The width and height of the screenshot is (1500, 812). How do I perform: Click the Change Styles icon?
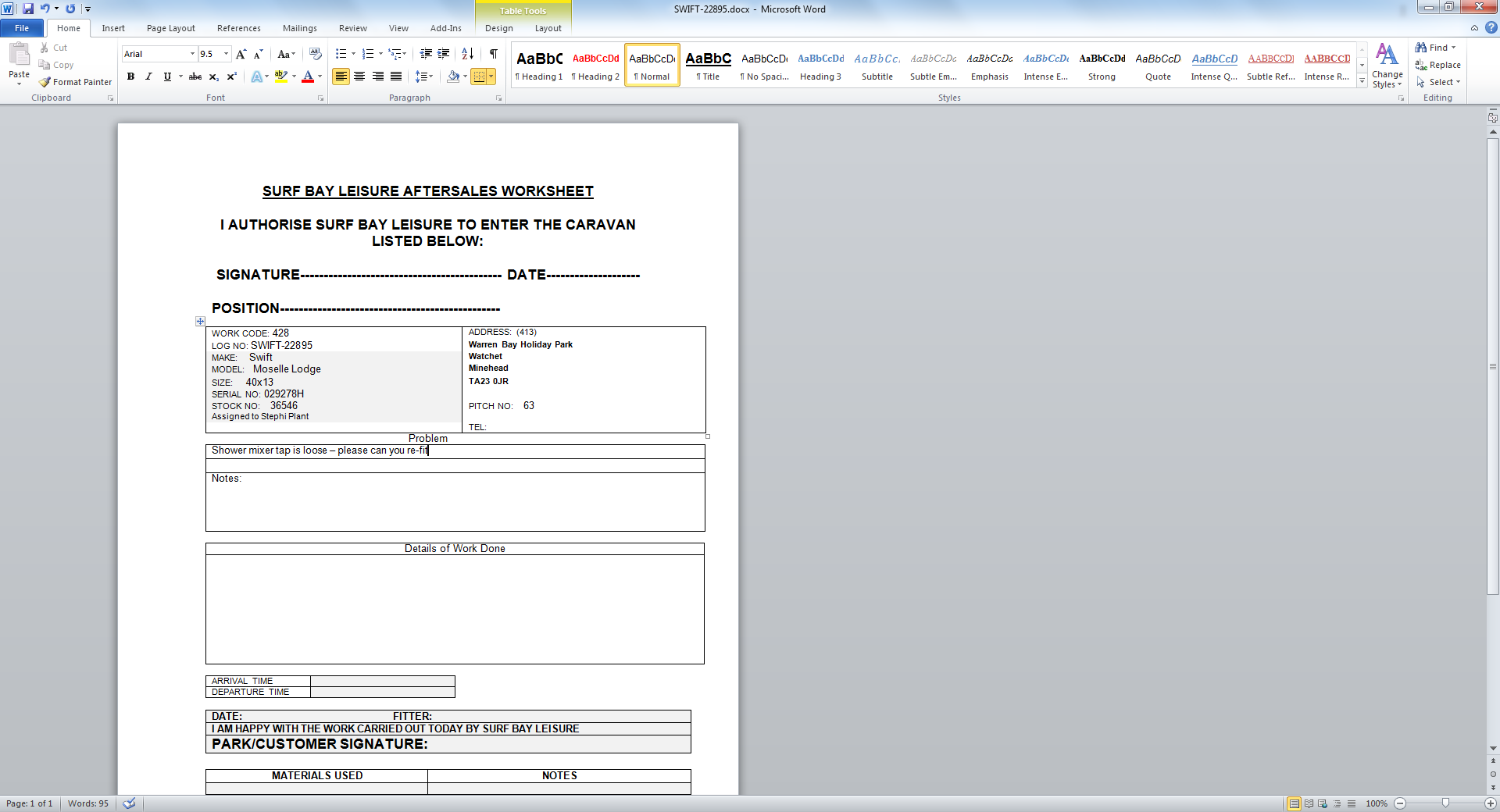tap(1387, 66)
